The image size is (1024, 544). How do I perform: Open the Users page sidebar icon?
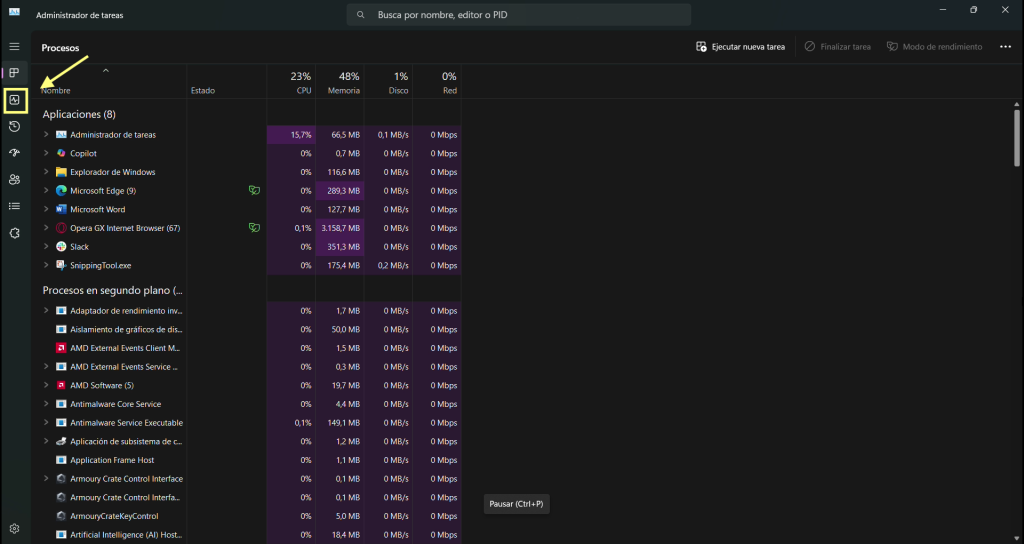pos(14,180)
